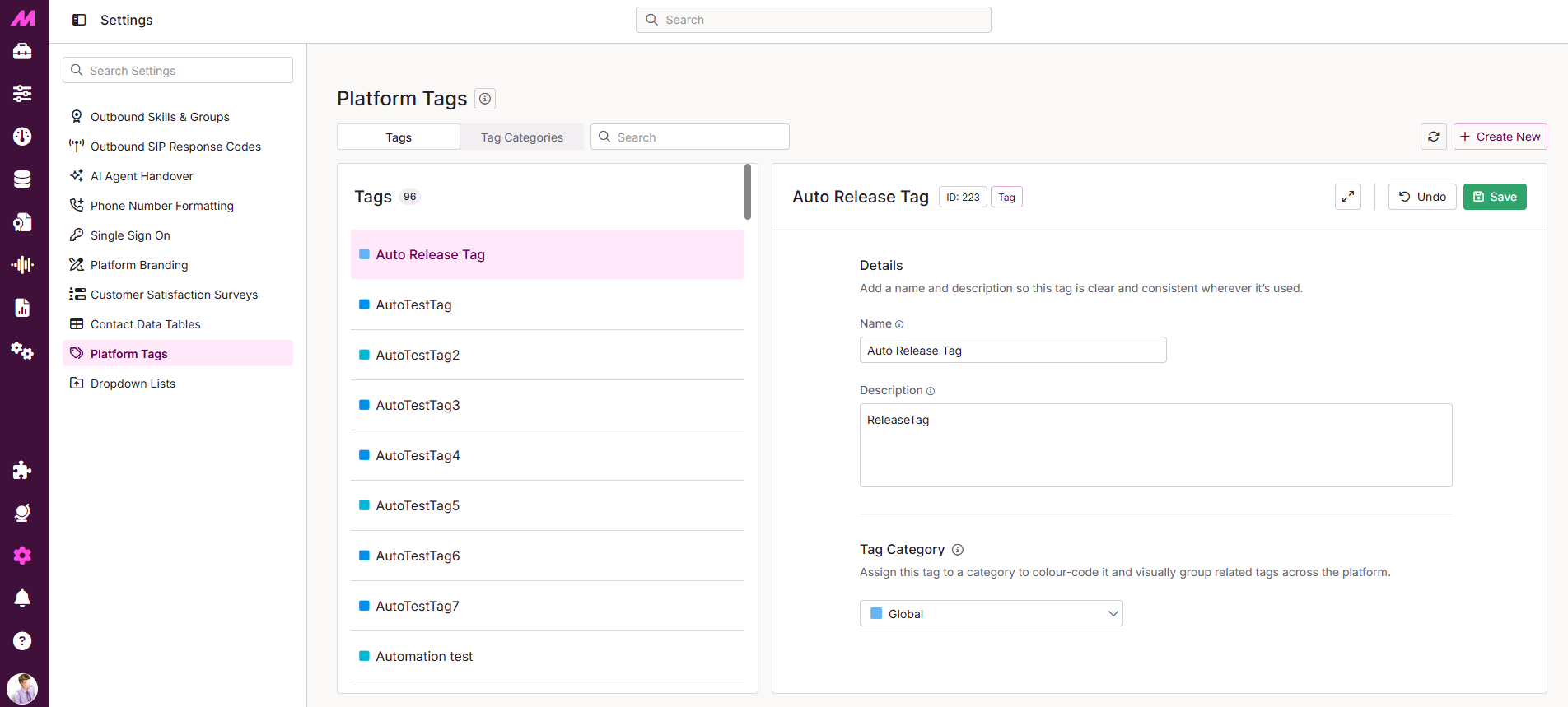1568x707 pixels.
Task: Switch to the Tag Categories tab
Action: (x=522, y=137)
